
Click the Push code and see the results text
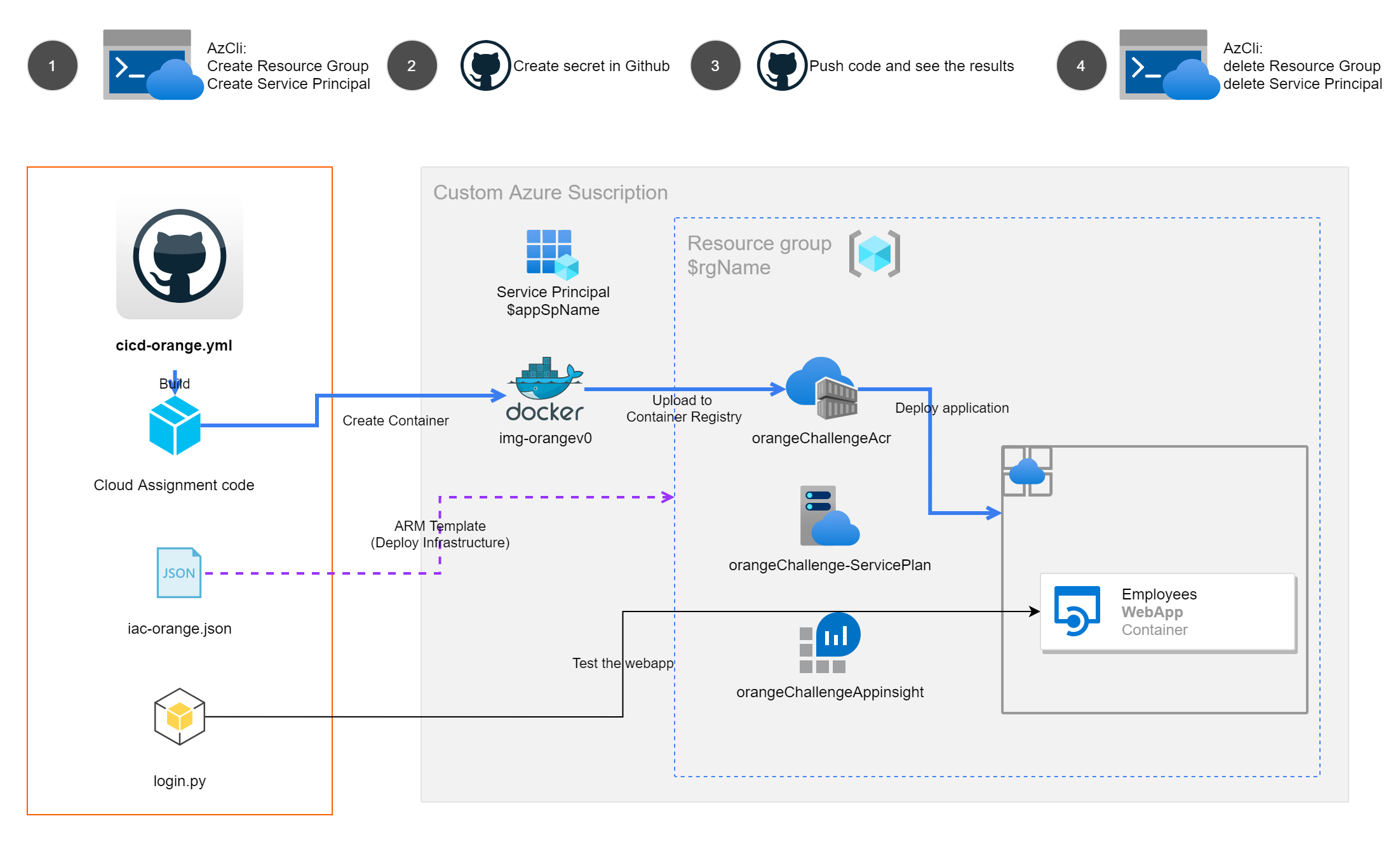pos(912,66)
